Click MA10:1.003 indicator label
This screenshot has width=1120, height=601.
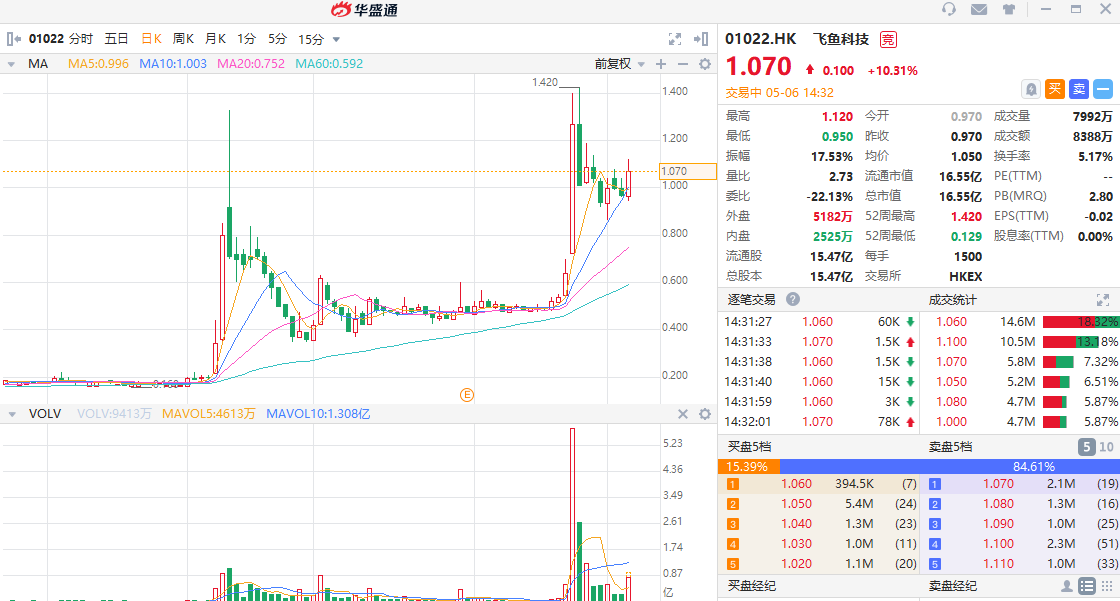(173, 64)
